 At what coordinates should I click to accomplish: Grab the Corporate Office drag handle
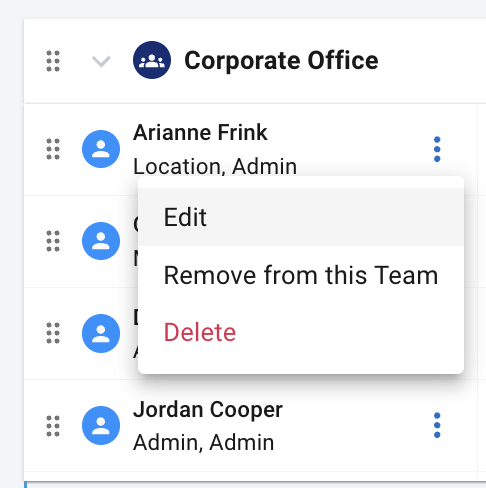(53, 61)
